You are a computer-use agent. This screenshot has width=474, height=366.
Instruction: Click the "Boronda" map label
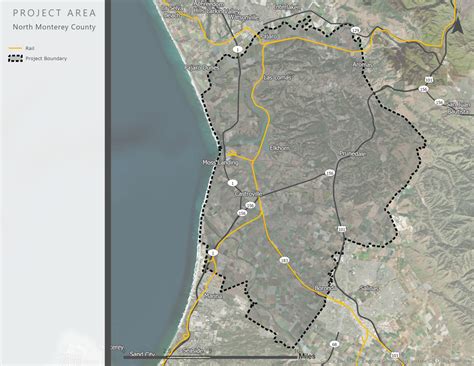pyautogui.click(x=325, y=288)
